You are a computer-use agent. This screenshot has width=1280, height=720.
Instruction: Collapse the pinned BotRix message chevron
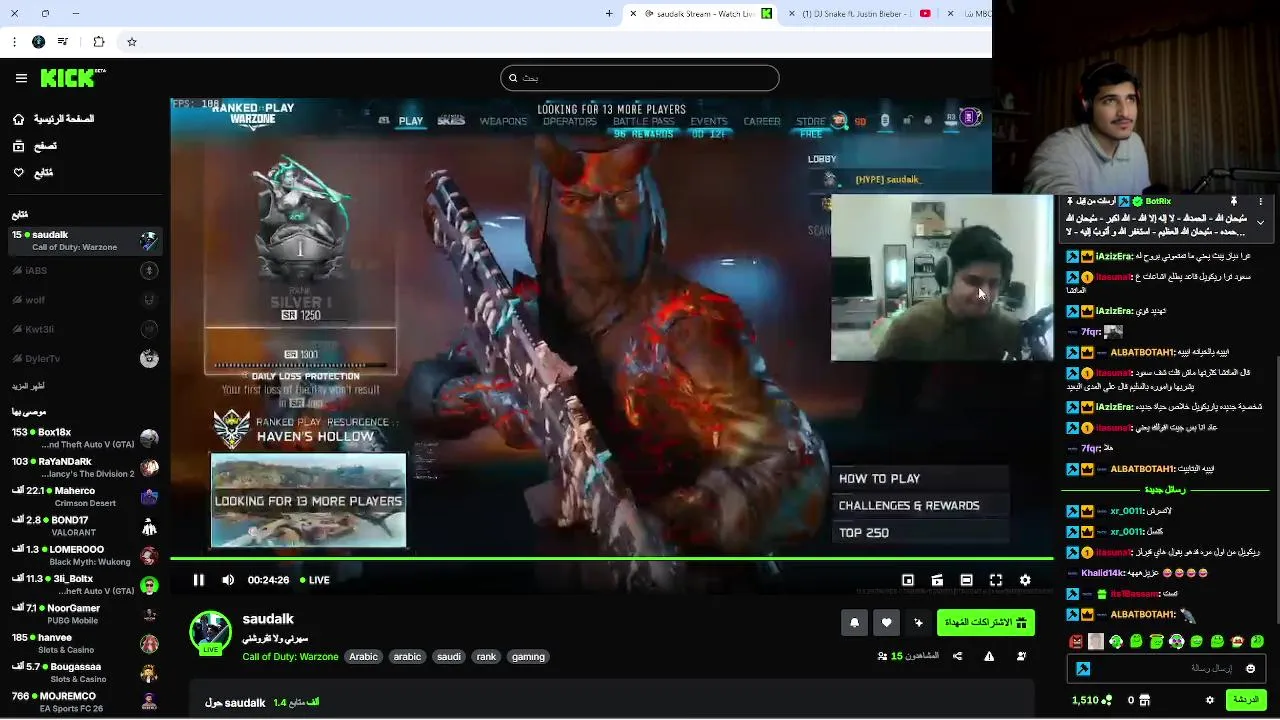1260,222
